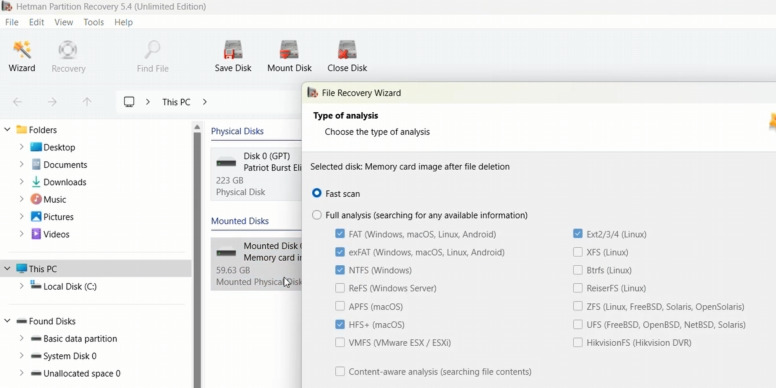Click the Local Disk (C:) drive icon

[x=36, y=285]
